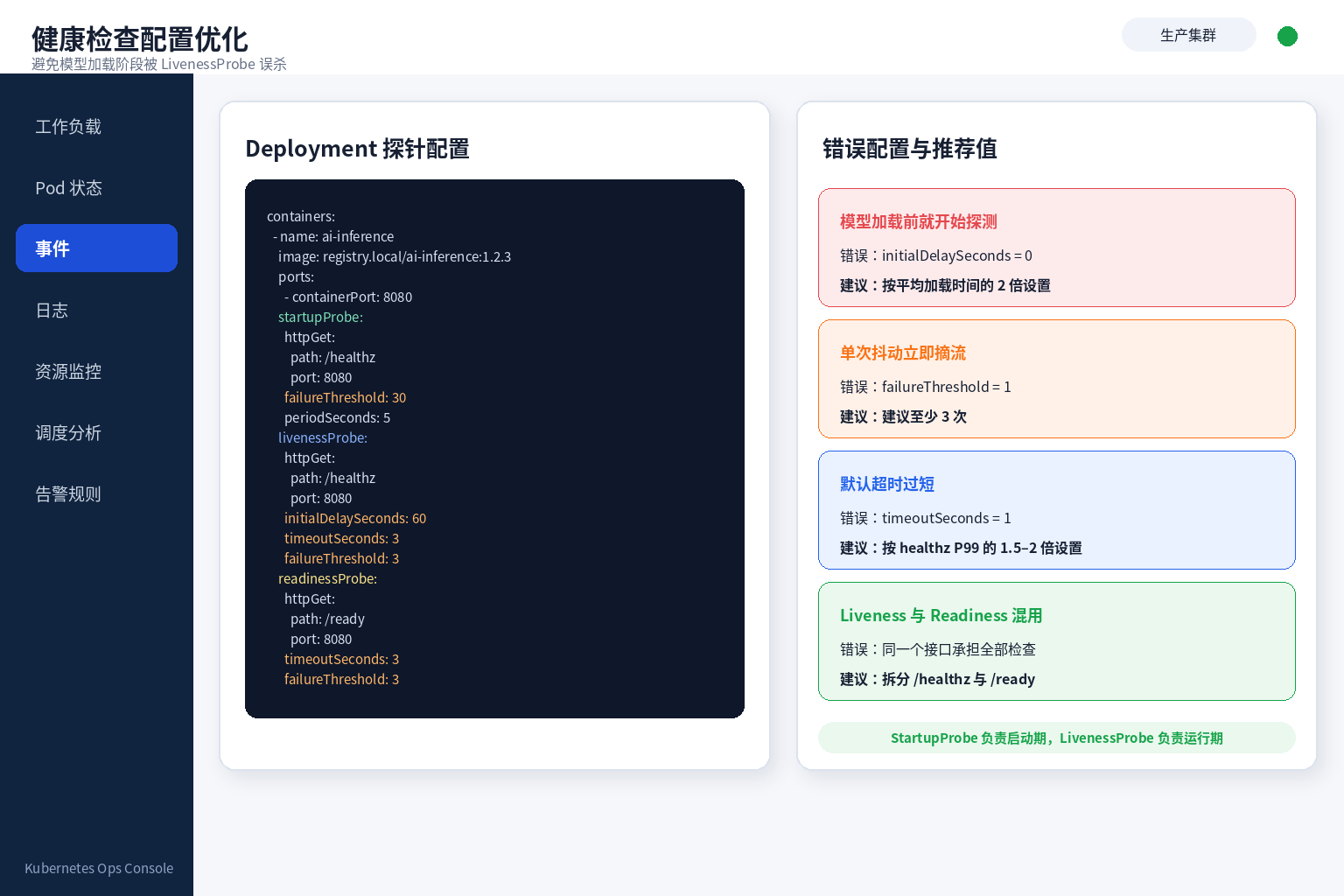Click the periodSeconds: 5 line

tap(337, 417)
